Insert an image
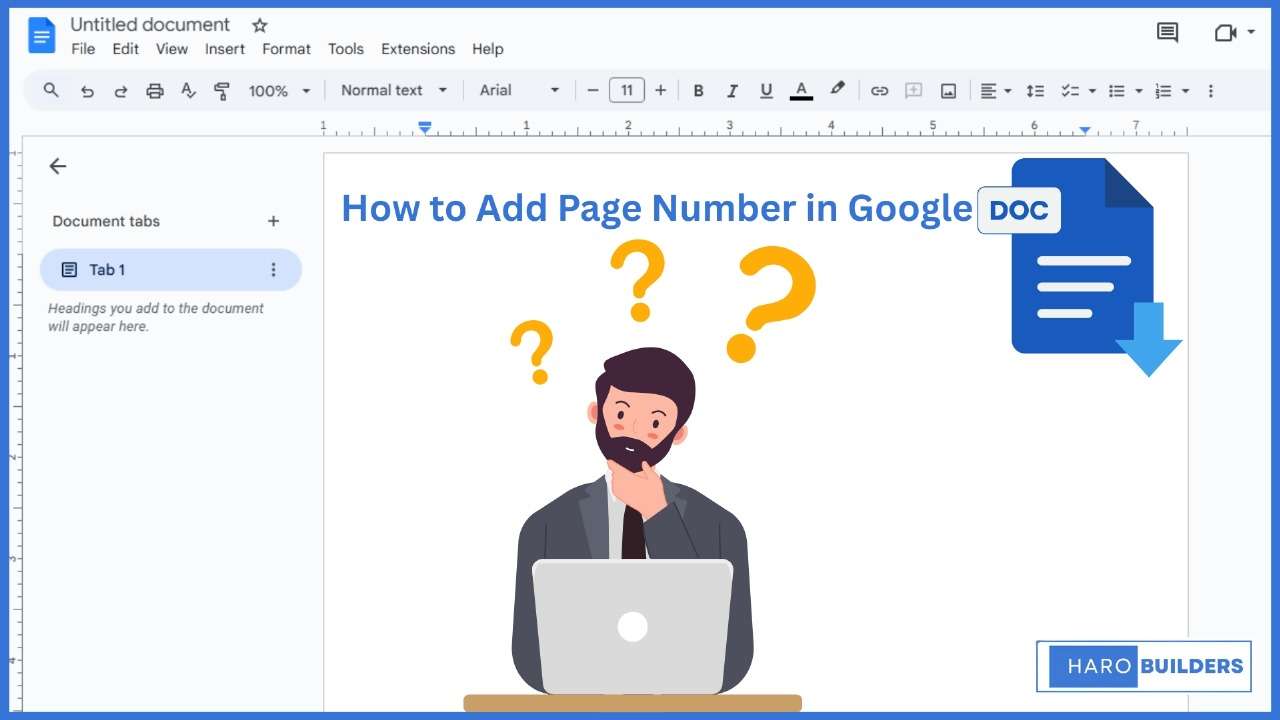 (x=948, y=91)
